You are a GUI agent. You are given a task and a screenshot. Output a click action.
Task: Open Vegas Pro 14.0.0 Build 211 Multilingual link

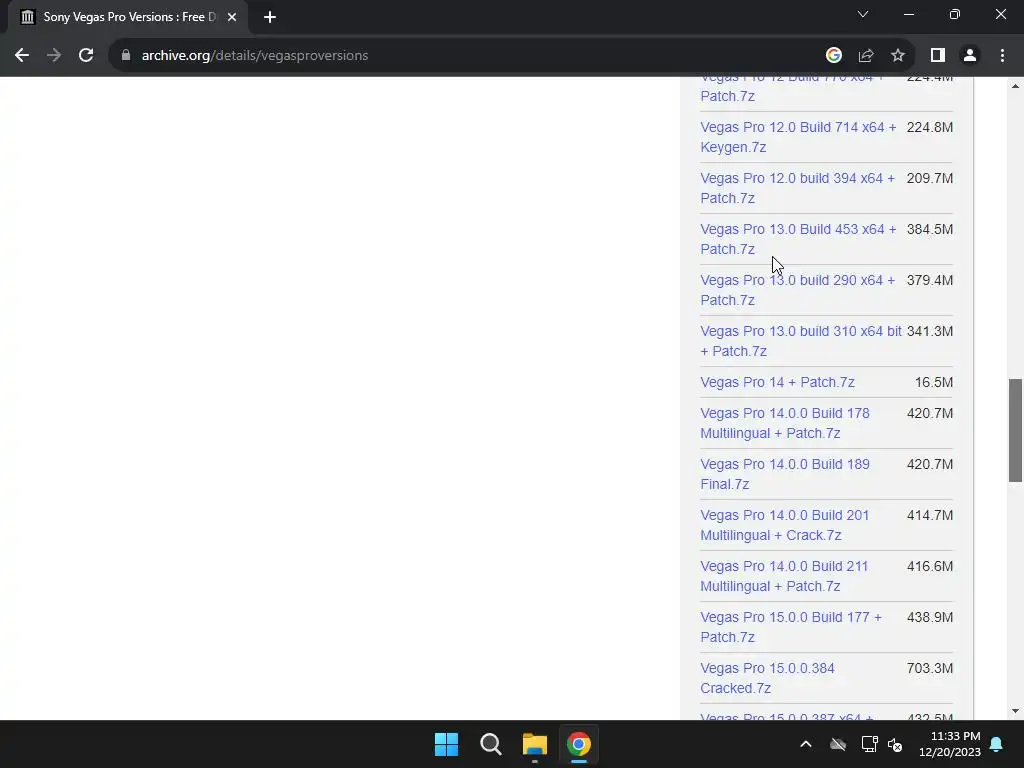point(784,576)
